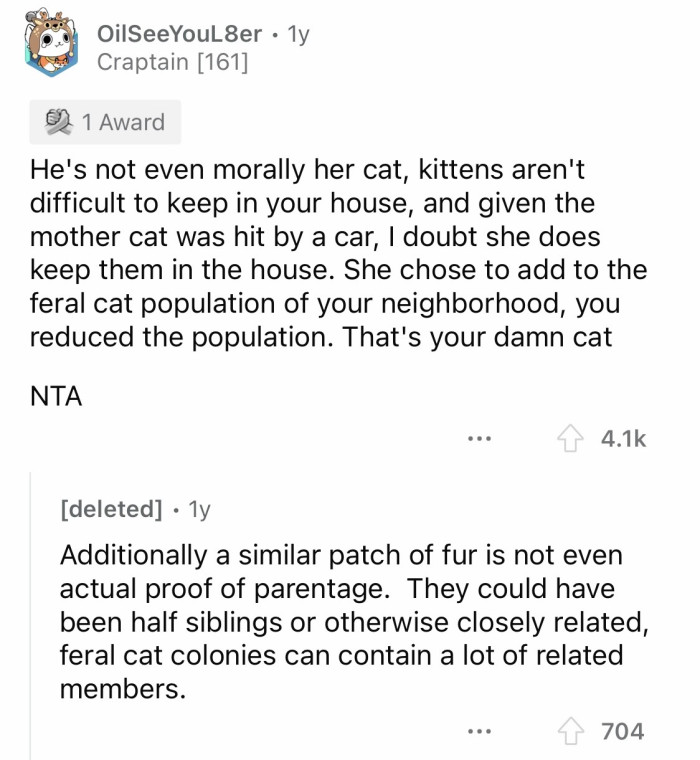Click the [deleted] author name
The height and width of the screenshot is (760, 700).
point(111,509)
